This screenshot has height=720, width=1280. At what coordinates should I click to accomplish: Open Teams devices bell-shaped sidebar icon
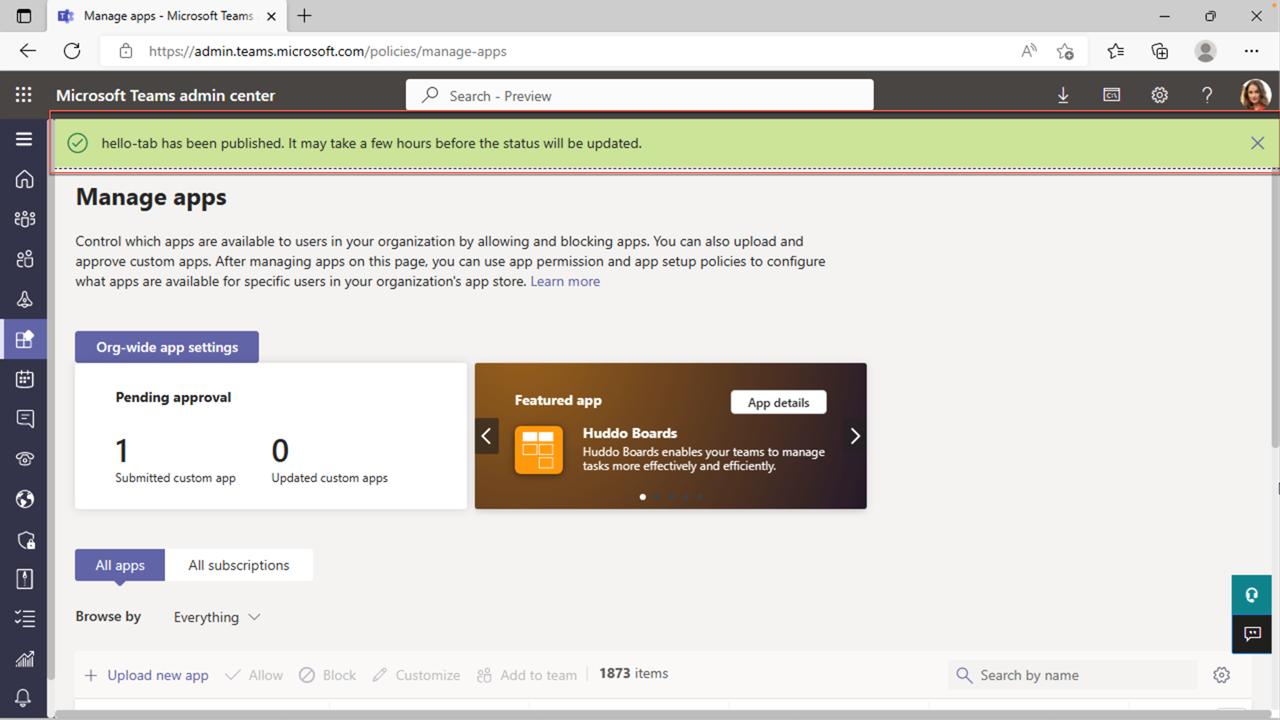pyautogui.click(x=24, y=299)
